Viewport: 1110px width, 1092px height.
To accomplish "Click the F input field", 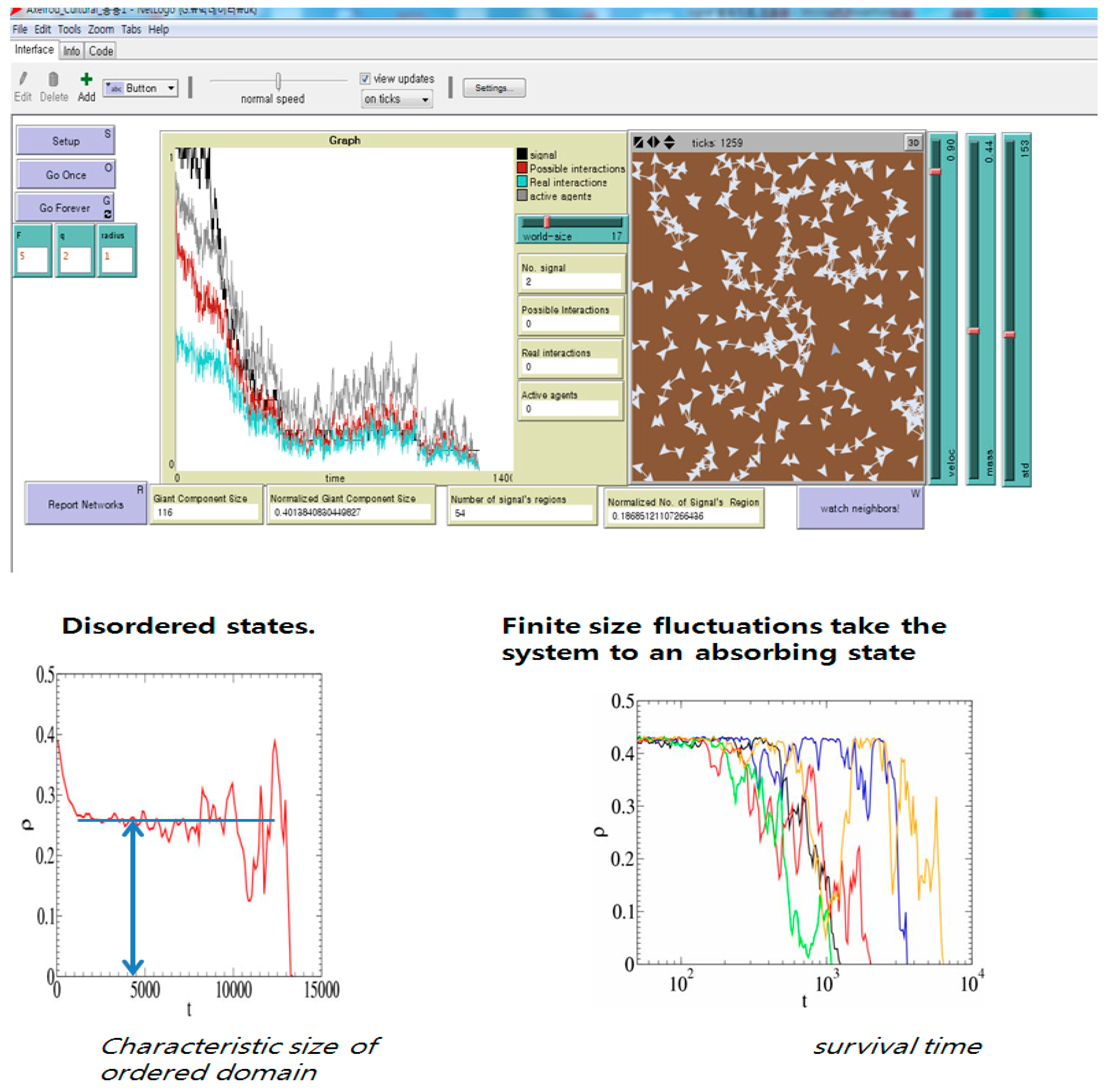I will [33, 259].
